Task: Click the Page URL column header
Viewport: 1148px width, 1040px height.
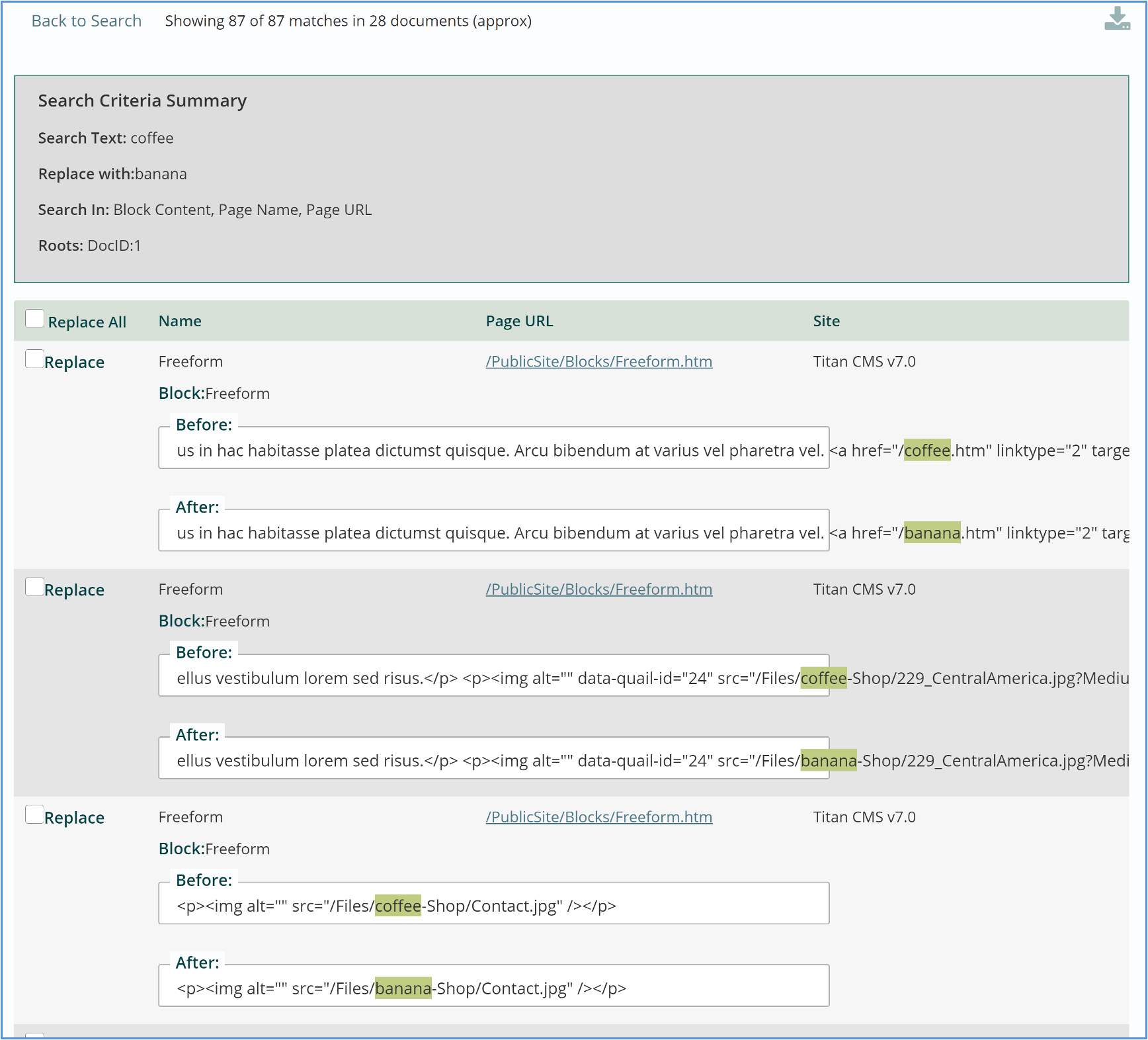Action: coord(519,322)
